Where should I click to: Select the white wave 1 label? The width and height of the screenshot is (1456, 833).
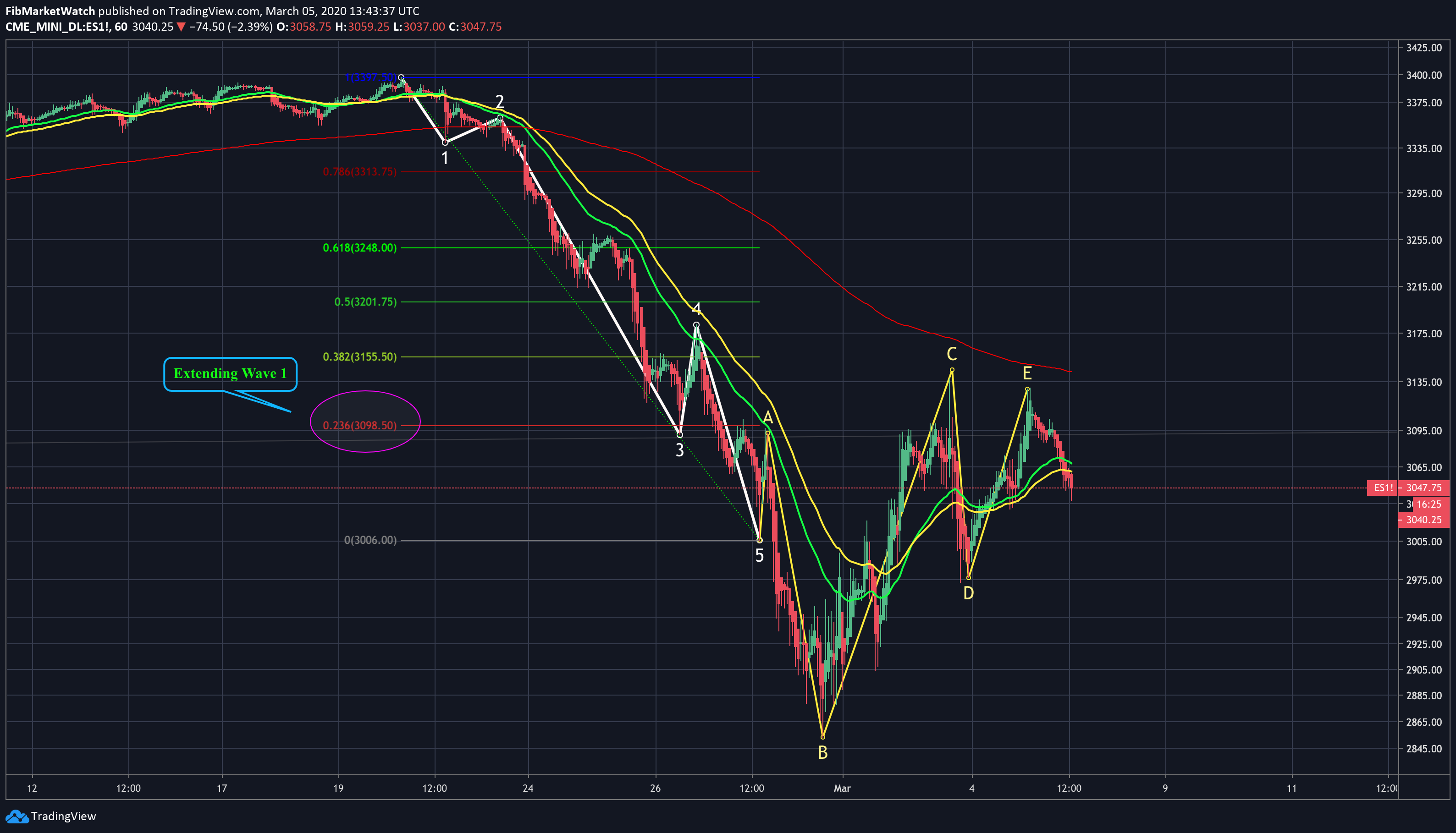pos(445,158)
